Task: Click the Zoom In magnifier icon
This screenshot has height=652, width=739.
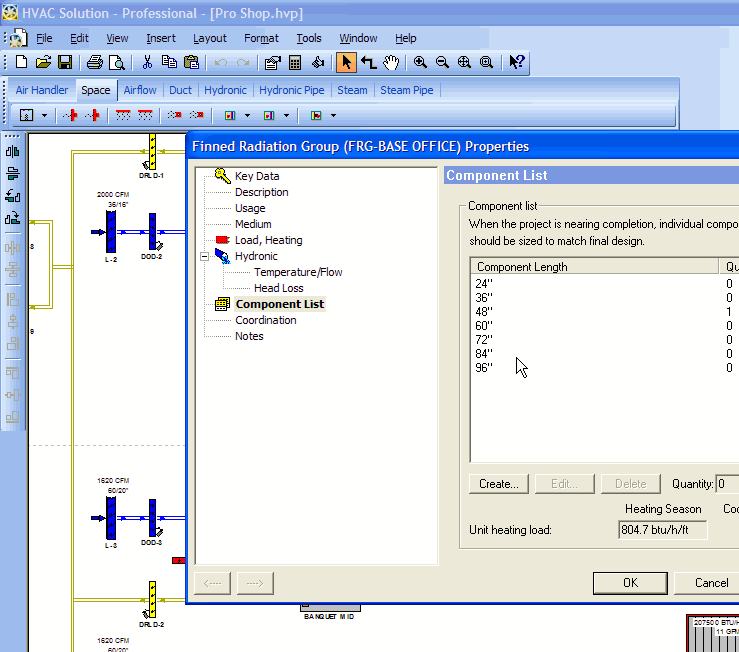Action: 420,62
